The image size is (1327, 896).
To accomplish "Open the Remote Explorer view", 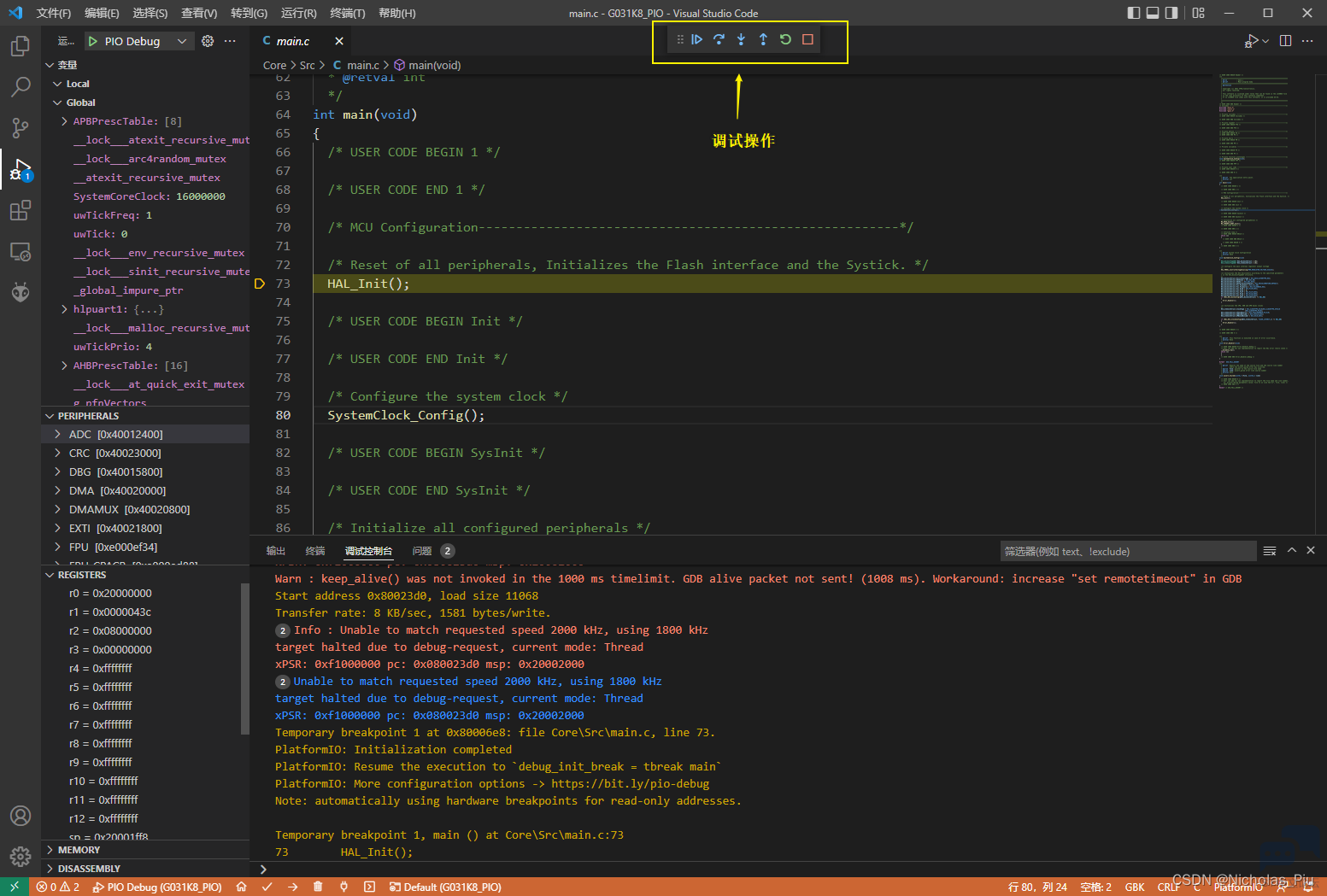I will point(21,252).
